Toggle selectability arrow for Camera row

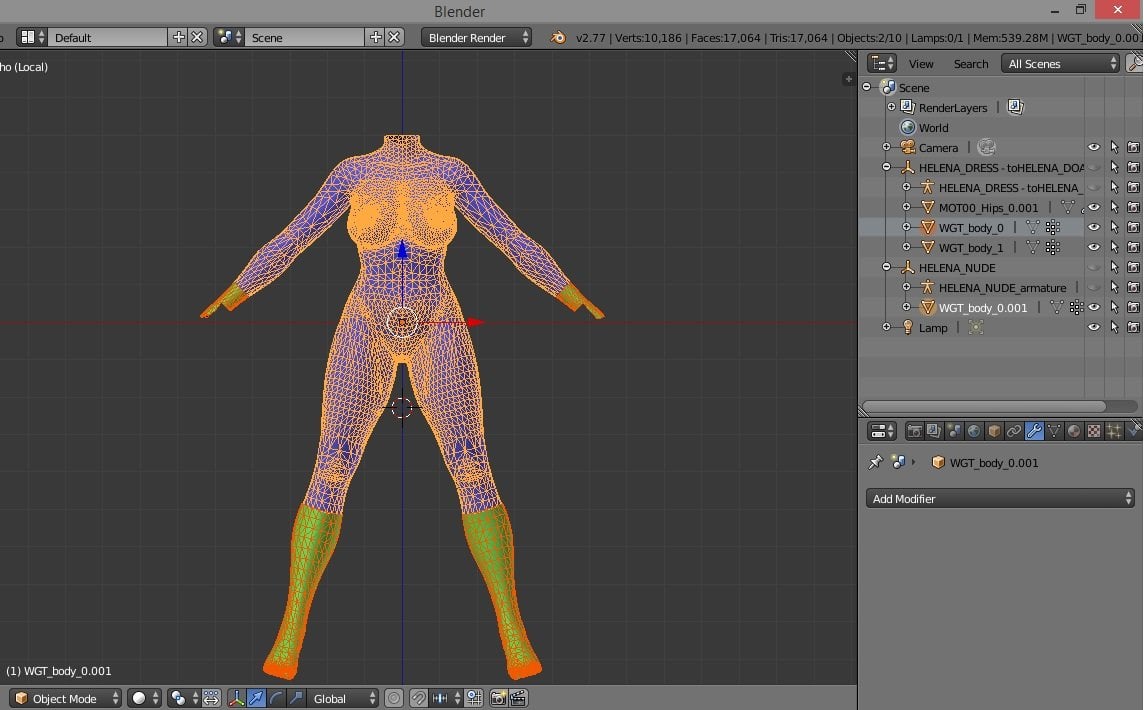point(1114,147)
